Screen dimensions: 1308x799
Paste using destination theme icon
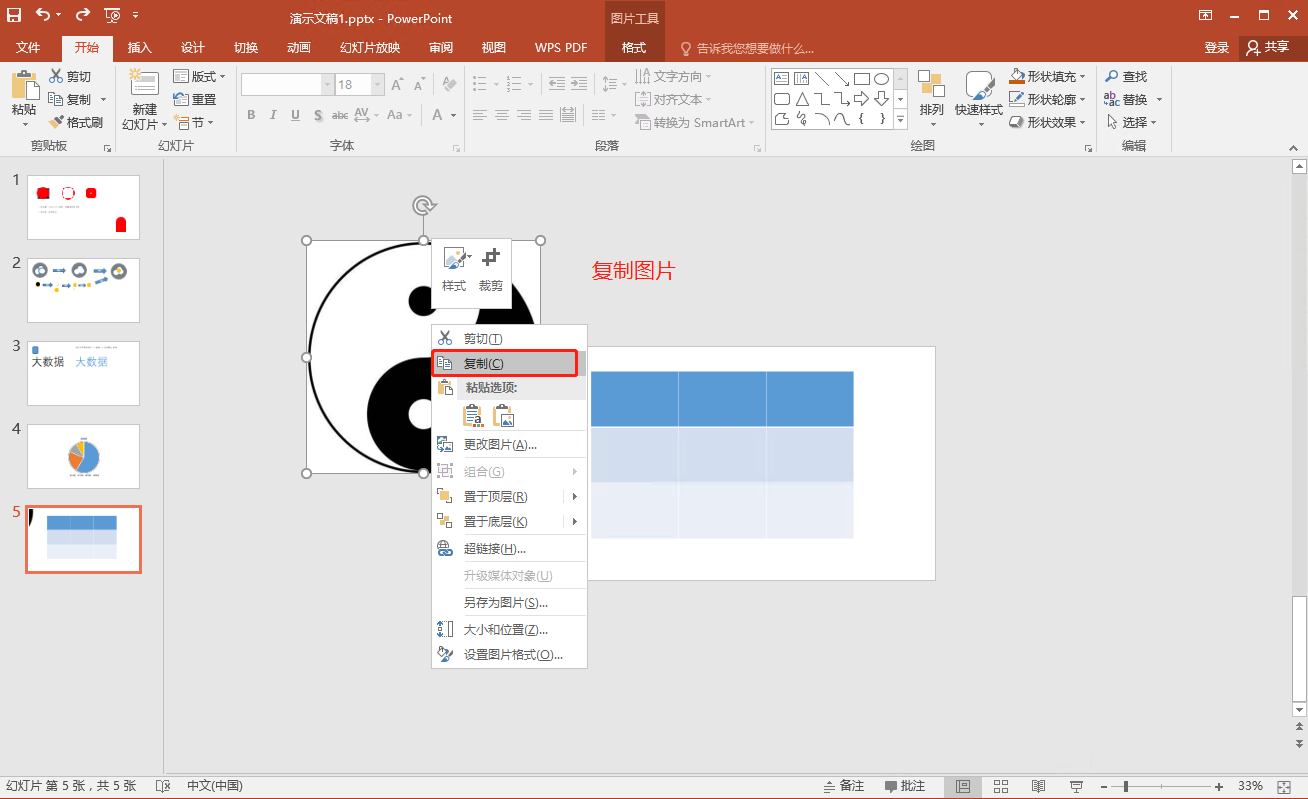[x=474, y=416]
